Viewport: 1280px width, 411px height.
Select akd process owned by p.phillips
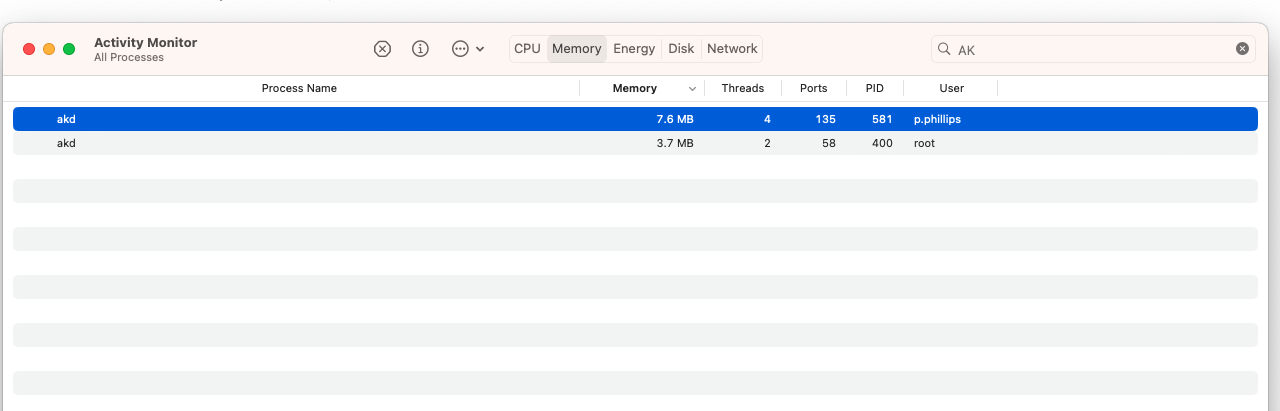(400, 119)
